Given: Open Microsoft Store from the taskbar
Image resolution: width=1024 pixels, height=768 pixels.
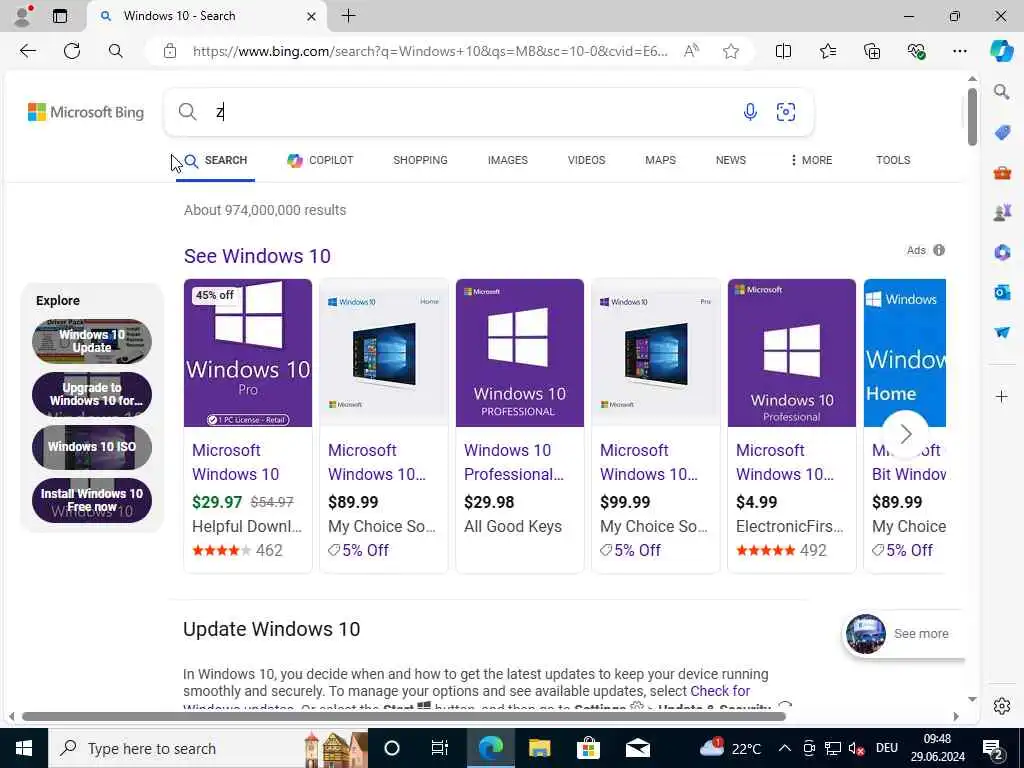Looking at the screenshot, I should click(x=588, y=748).
